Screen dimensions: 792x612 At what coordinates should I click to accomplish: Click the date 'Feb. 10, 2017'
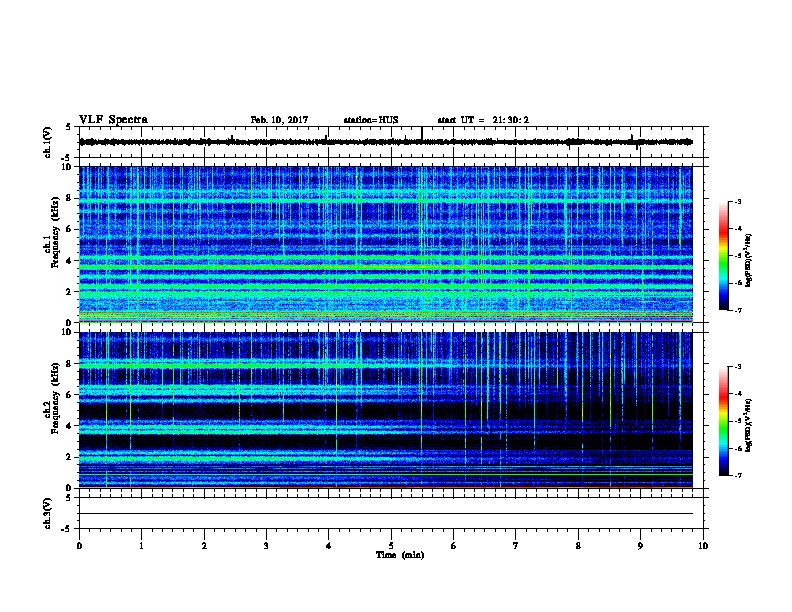point(279,120)
